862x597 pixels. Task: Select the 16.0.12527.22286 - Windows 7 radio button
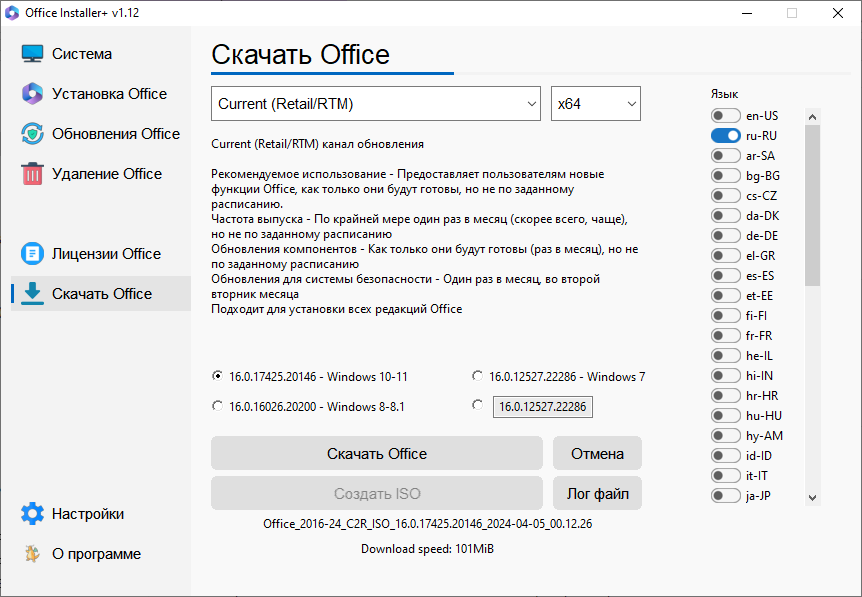point(478,377)
